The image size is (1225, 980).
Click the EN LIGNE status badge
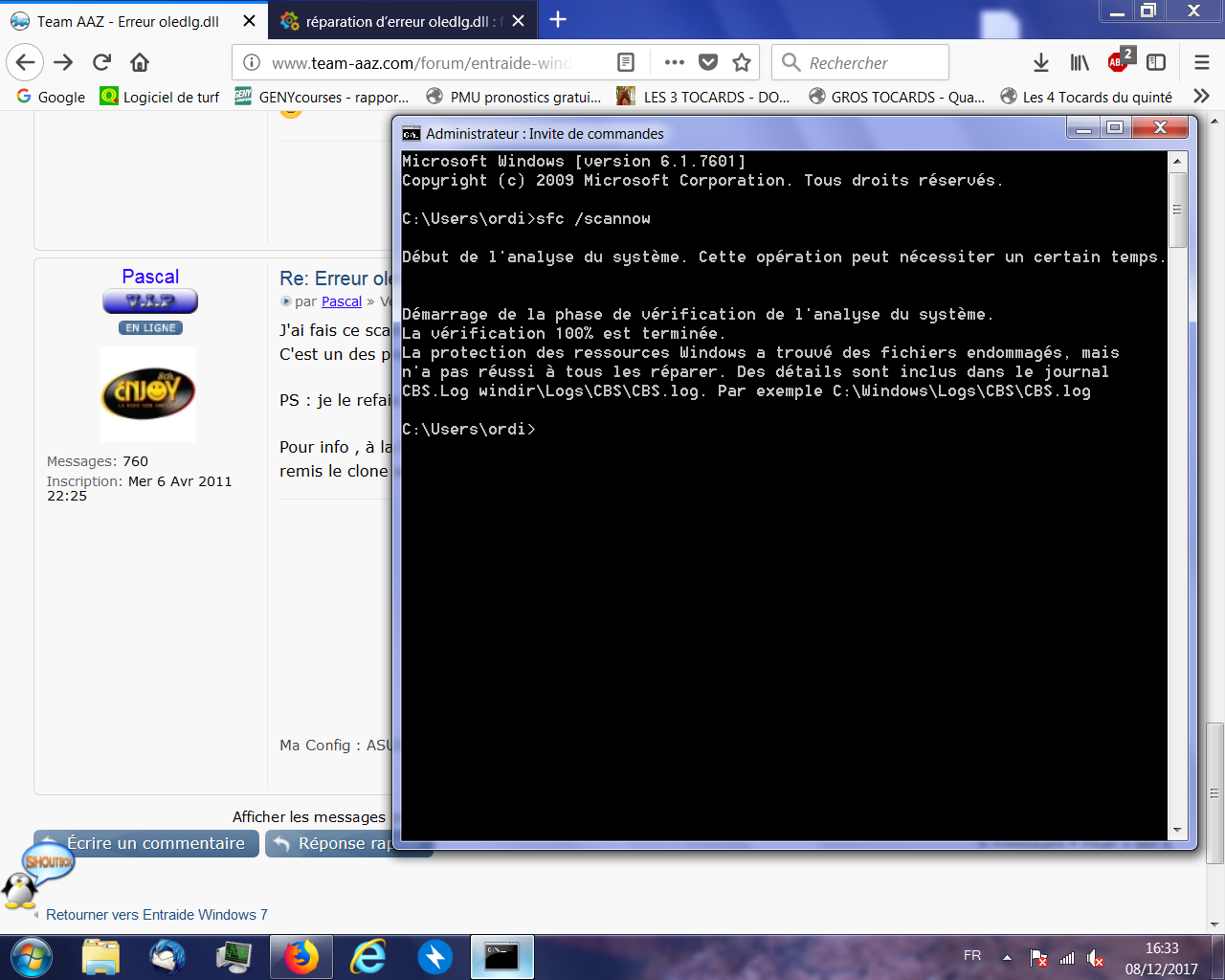150,327
